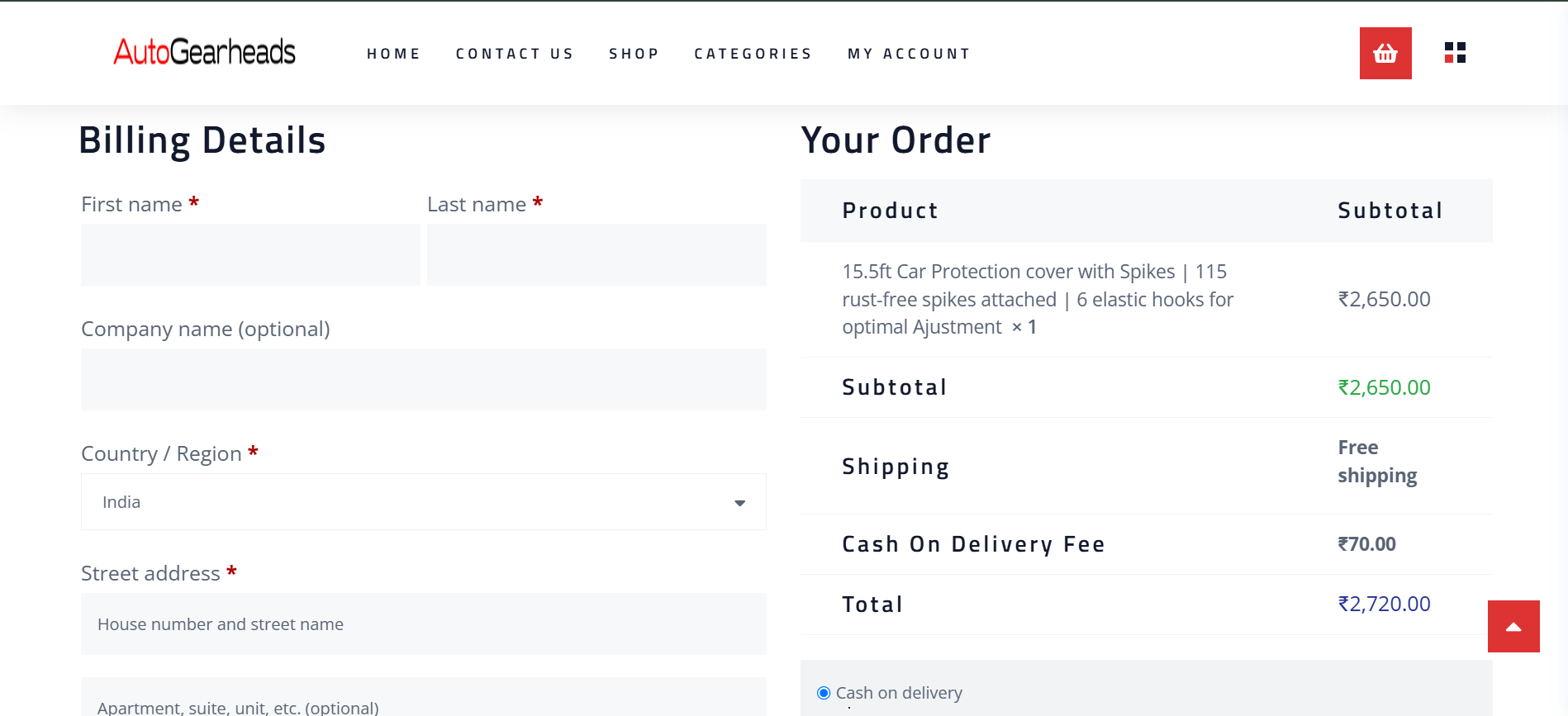Select the Company name input box
The height and width of the screenshot is (716, 1568).
click(423, 379)
